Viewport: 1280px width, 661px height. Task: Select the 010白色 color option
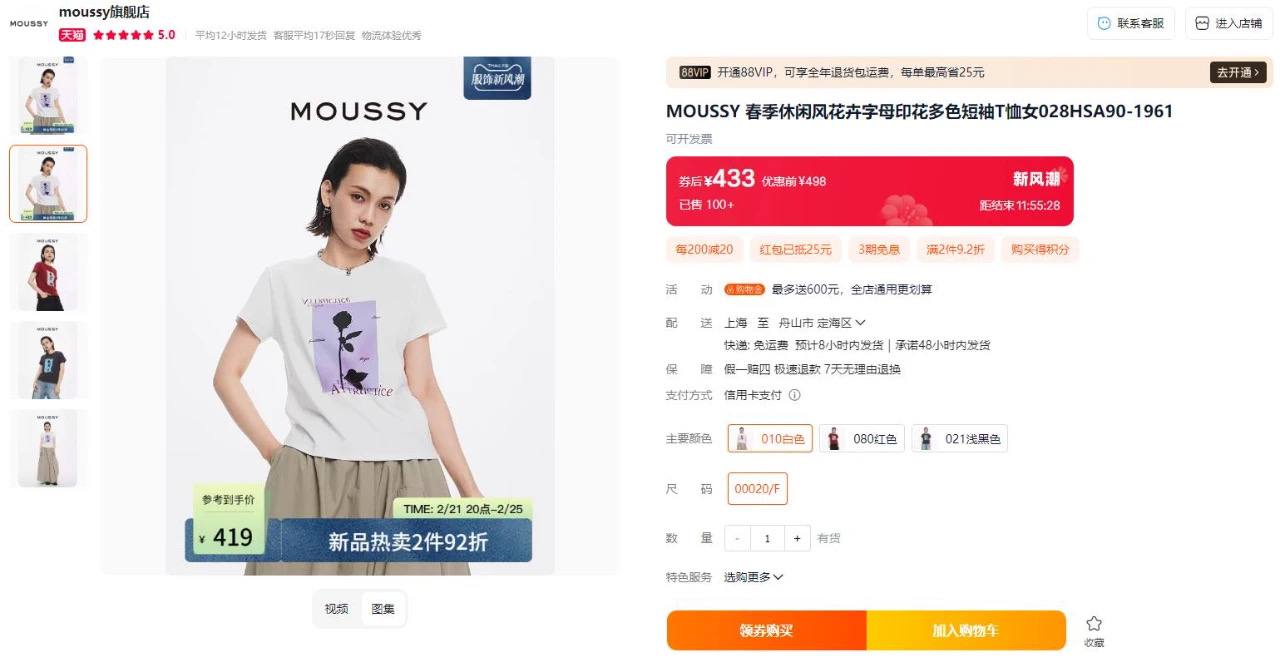point(770,439)
